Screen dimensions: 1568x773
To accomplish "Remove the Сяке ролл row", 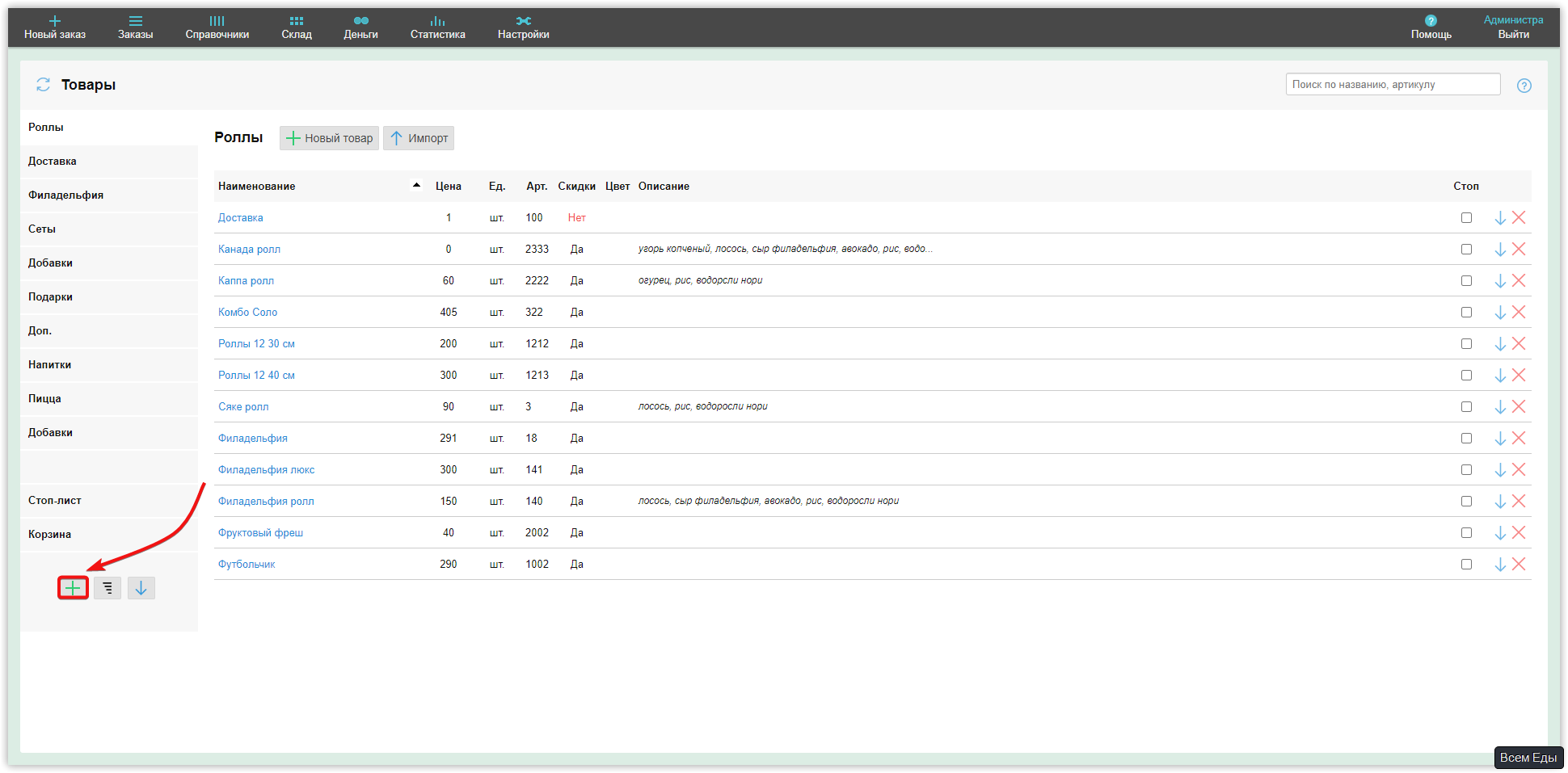I will (1520, 406).
